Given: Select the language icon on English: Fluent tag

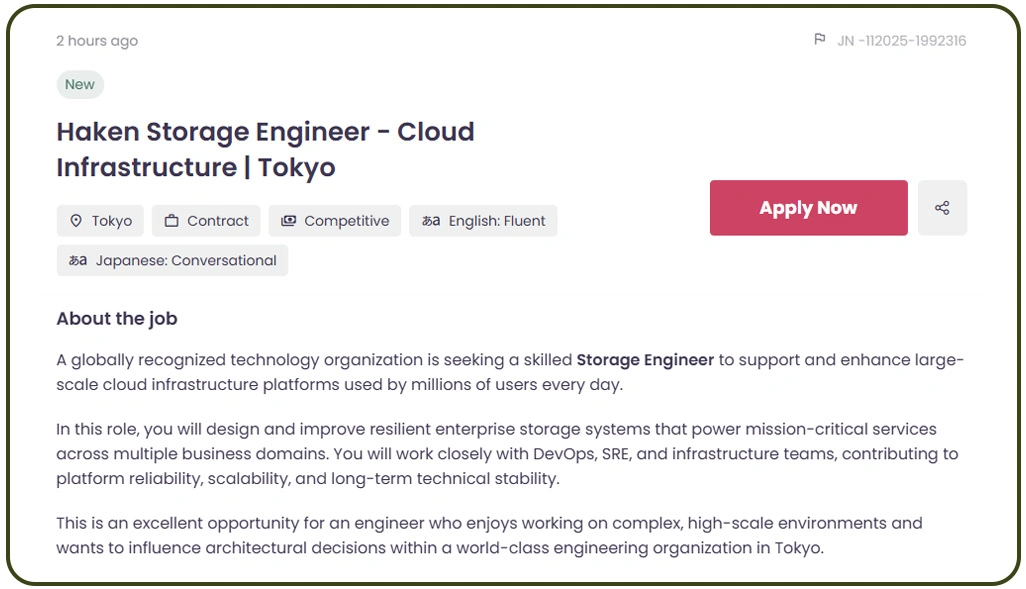Looking at the screenshot, I should pyautogui.click(x=430, y=221).
